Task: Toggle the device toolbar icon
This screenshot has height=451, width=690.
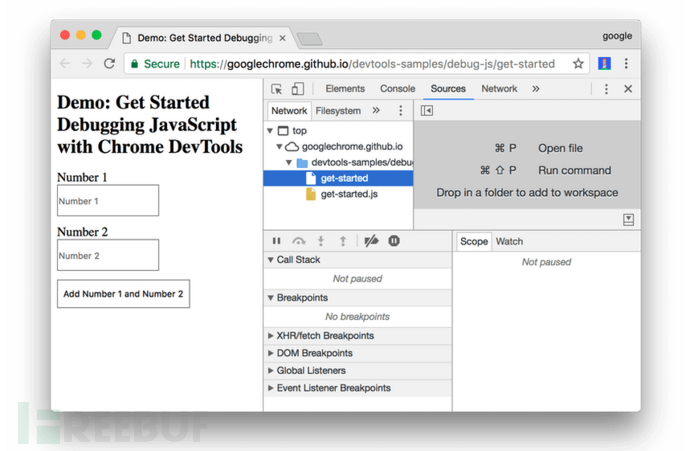Action: click(x=297, y=89)
